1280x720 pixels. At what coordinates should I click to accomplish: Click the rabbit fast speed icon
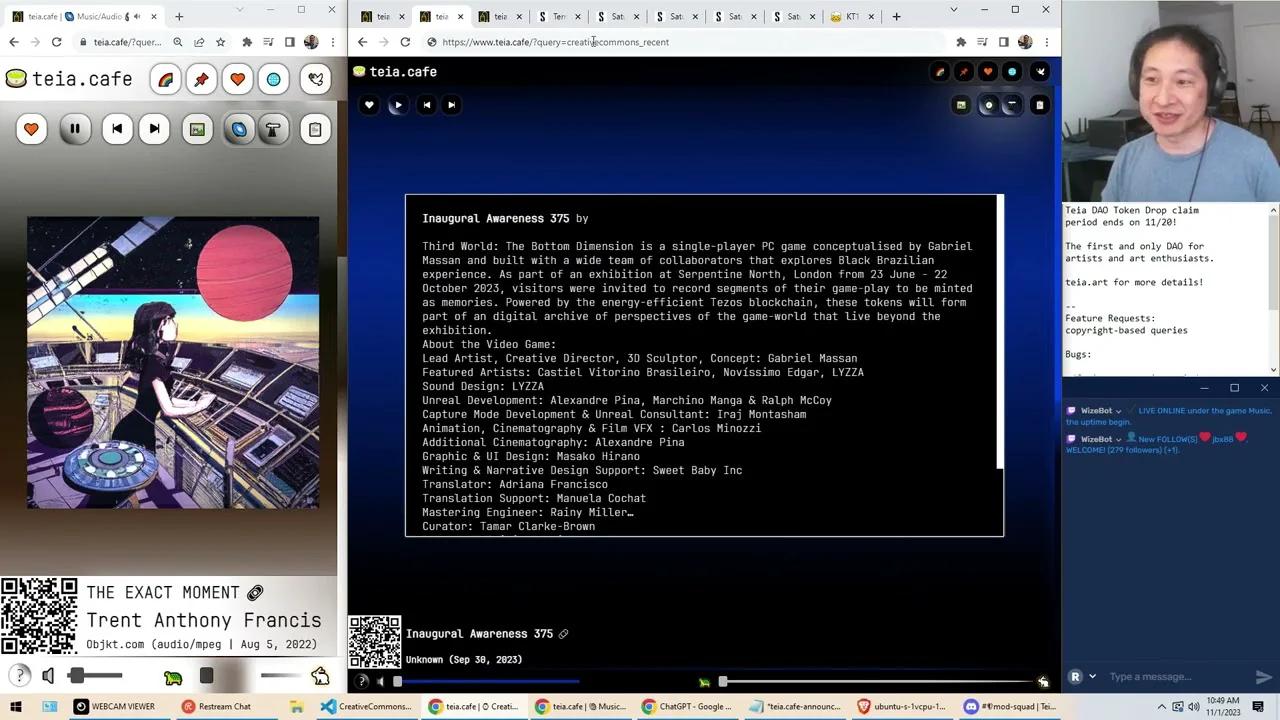pos(320,677)
